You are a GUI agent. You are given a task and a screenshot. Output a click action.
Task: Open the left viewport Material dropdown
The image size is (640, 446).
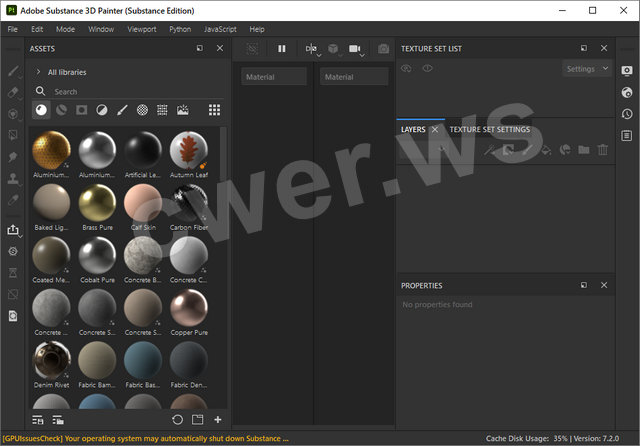tap(274, 77)
